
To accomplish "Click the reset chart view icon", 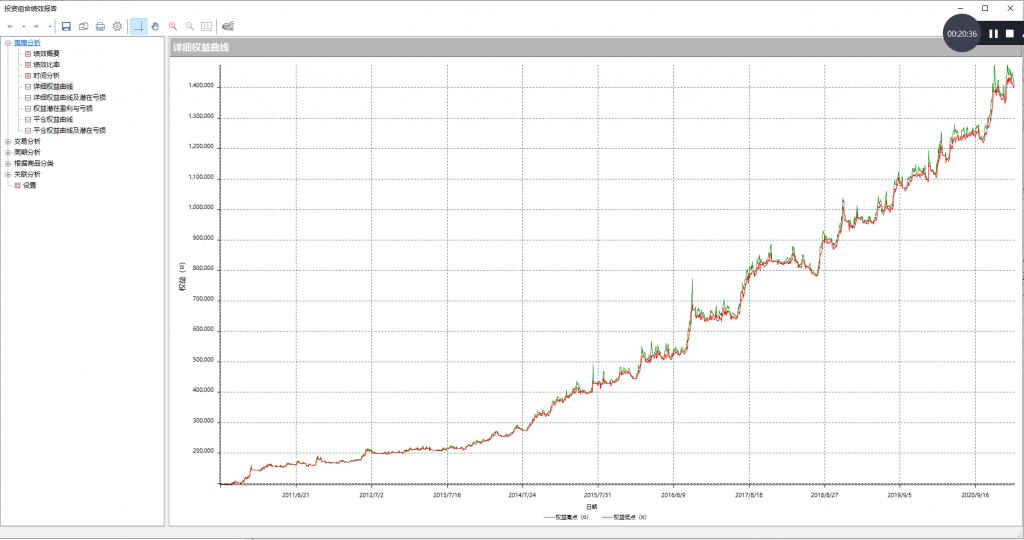I will click(x=206, y=26).
